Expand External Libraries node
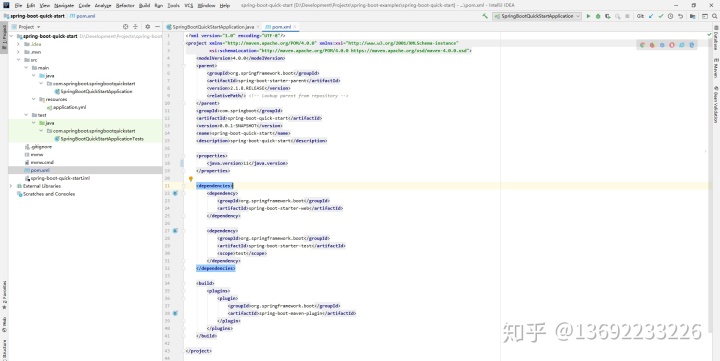The height and width of the screenshot is (361, 720). tap(11, 186)
